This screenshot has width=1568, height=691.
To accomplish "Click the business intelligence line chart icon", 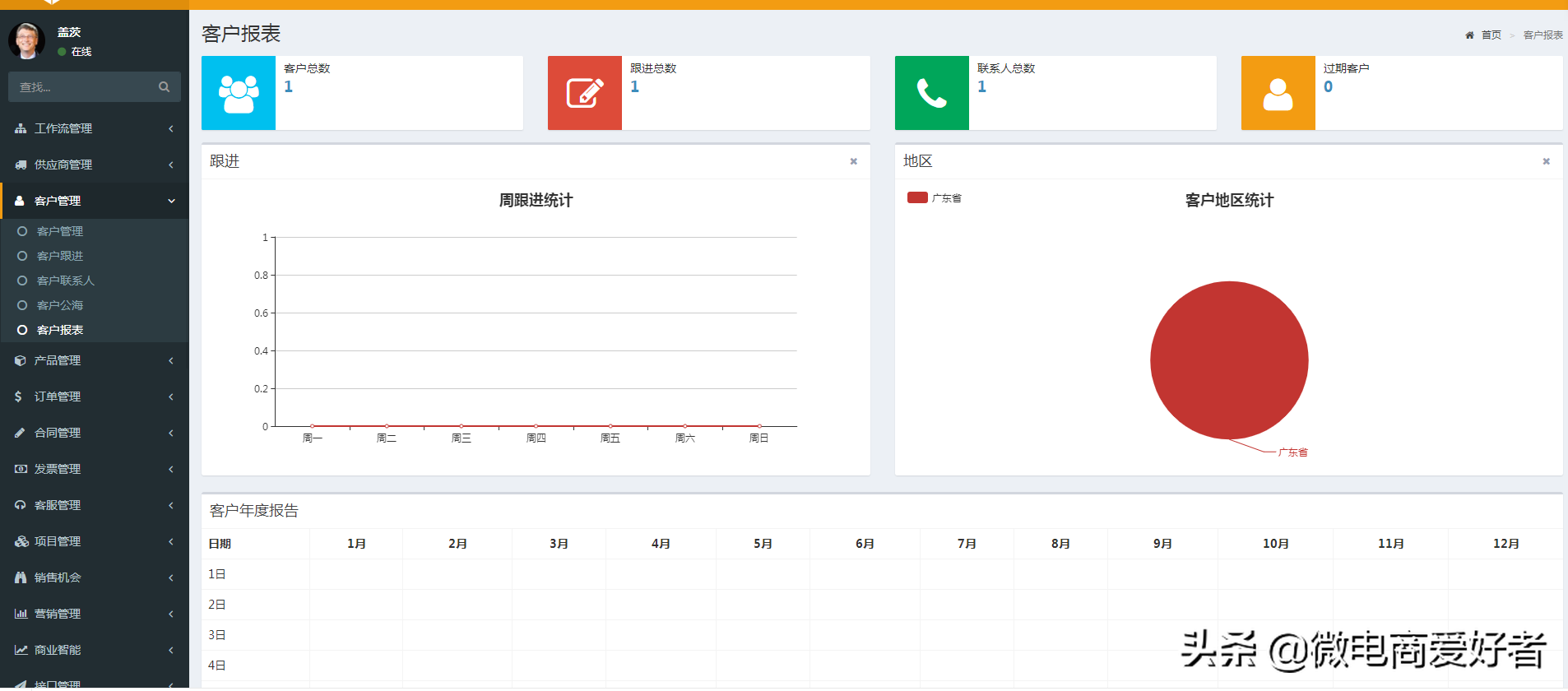I will coord(21,650).
